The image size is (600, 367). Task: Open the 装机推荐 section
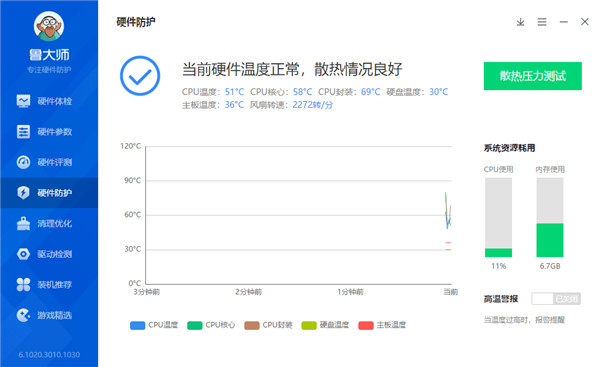[49, 285]
